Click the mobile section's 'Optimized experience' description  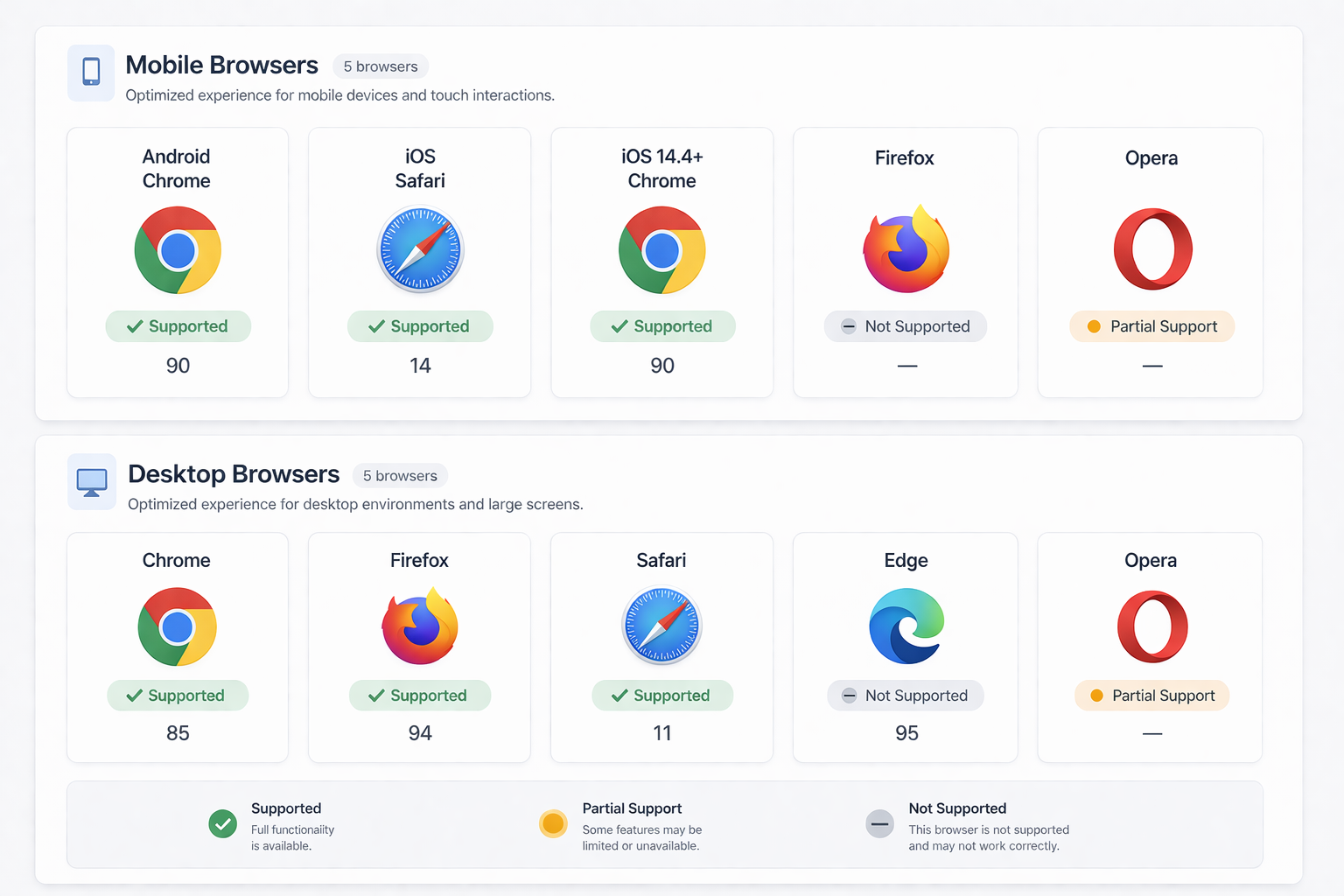[x=339, y=95]
